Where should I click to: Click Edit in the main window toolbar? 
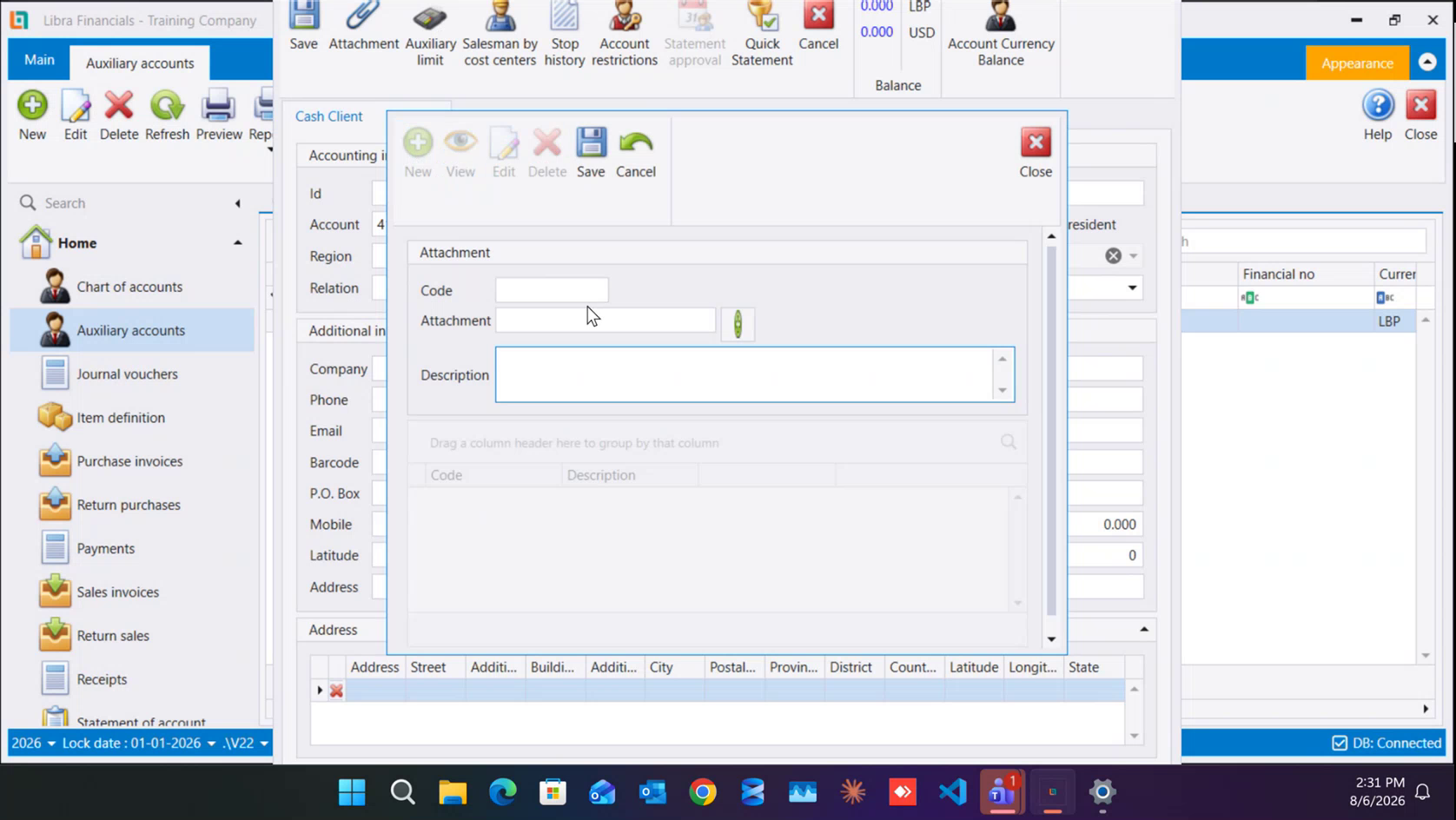(76, 116)
